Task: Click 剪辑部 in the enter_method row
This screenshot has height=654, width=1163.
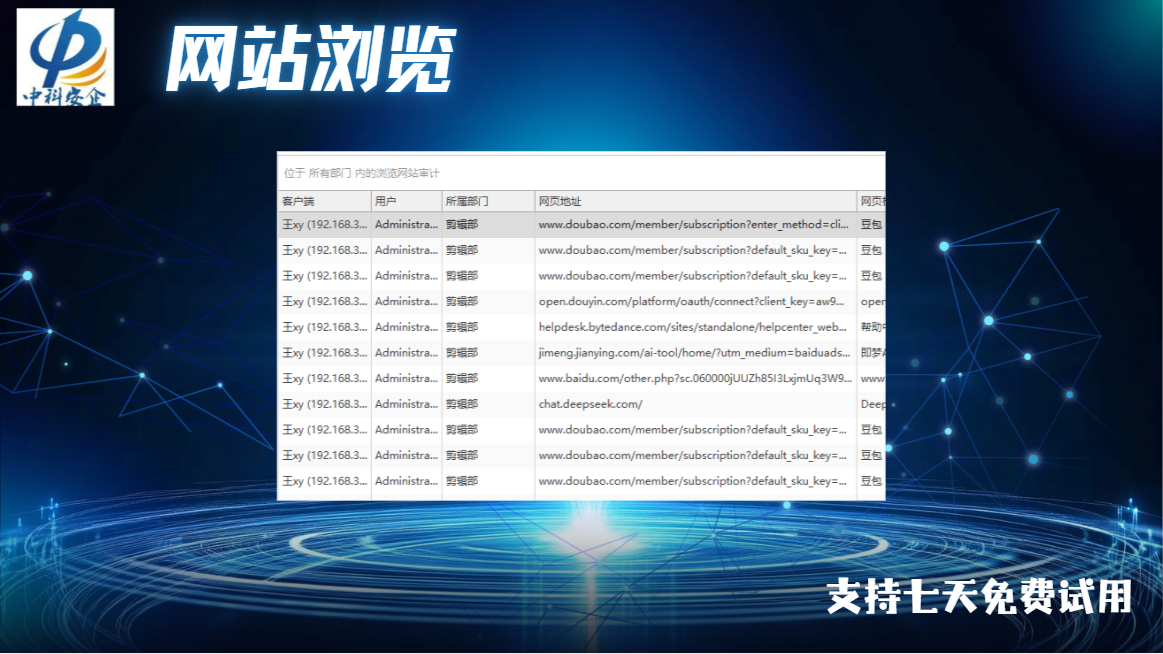Action: [462, 224]
